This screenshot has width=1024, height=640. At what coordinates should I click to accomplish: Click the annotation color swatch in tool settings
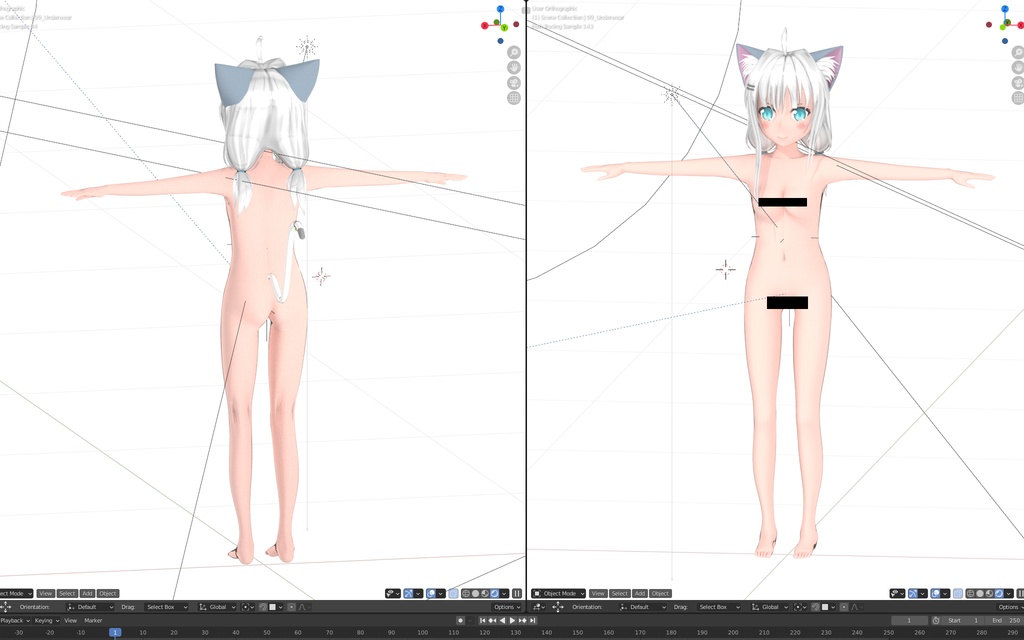pyautogui.click(x=272, y=607)
